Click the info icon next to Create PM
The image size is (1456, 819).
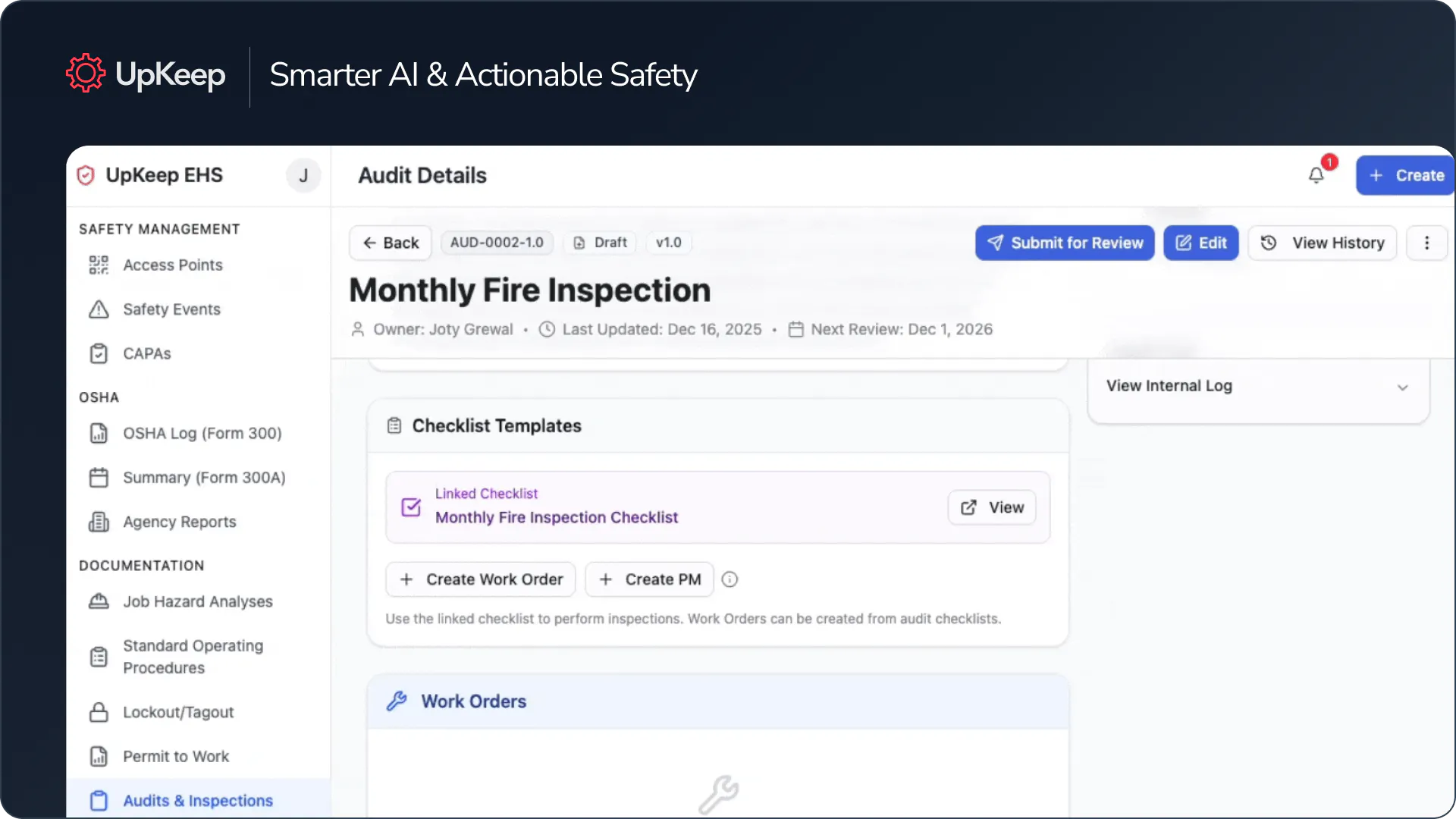730,579
